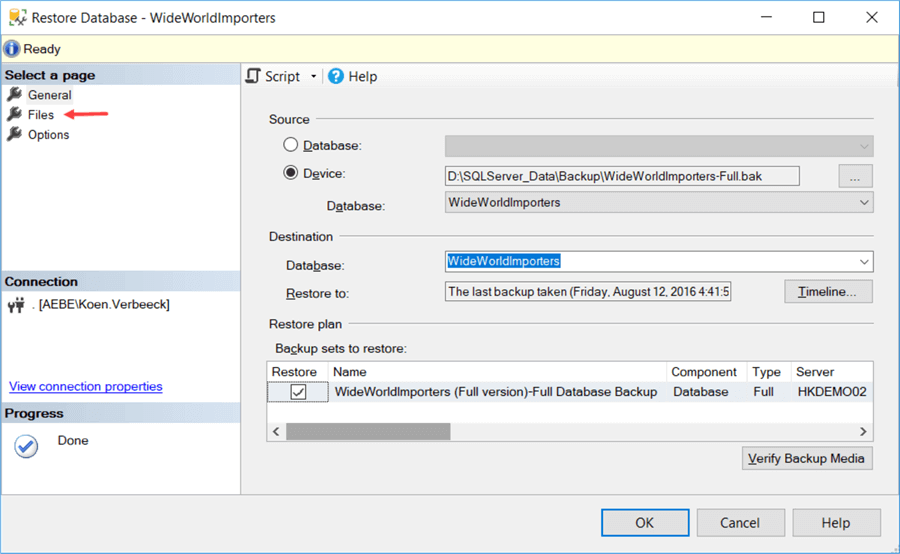Click the Options page wrench icon
This screenshot has width=900, height=554.
pyautogui.click(x=14, y=134)
